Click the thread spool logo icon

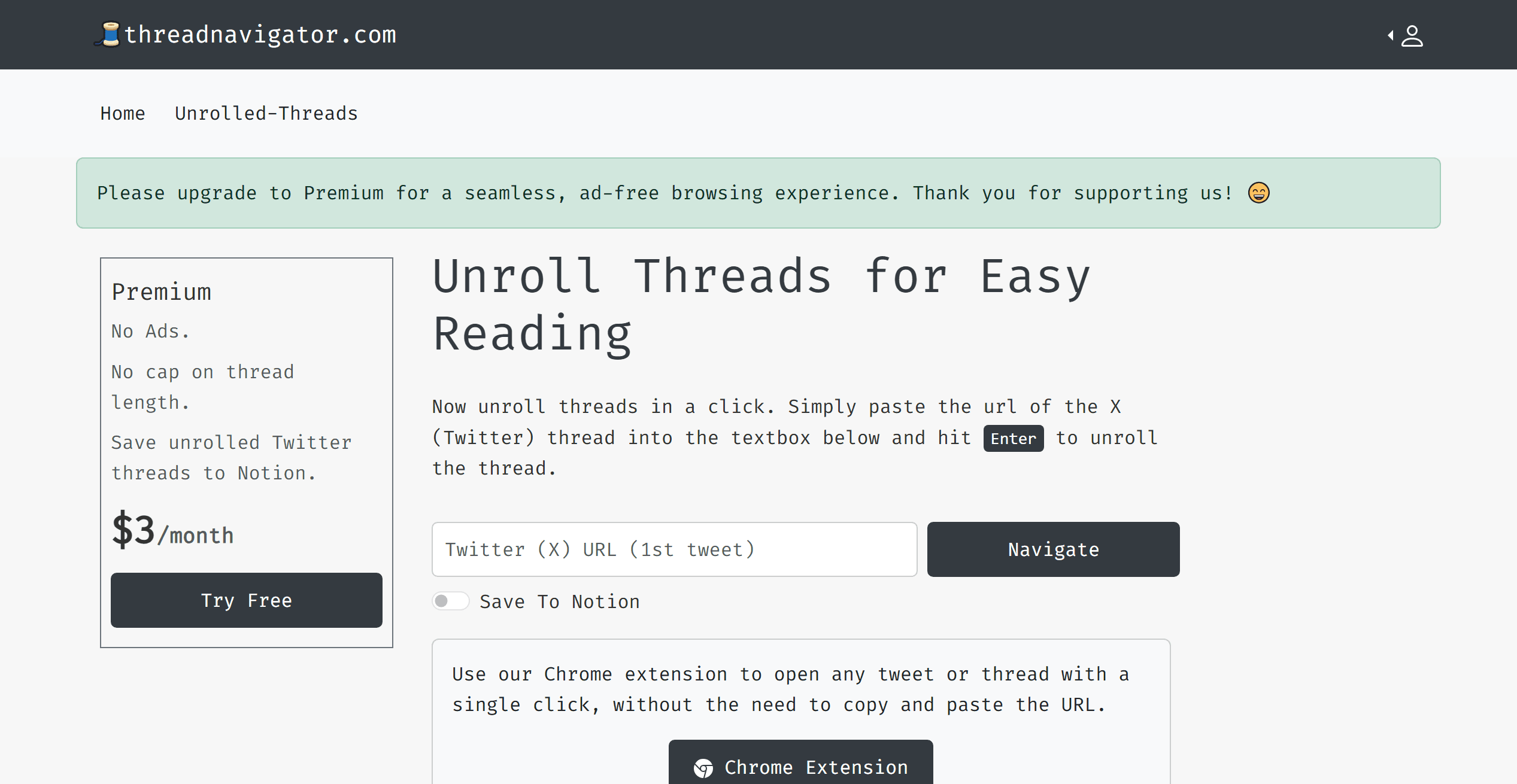[109, 34]
